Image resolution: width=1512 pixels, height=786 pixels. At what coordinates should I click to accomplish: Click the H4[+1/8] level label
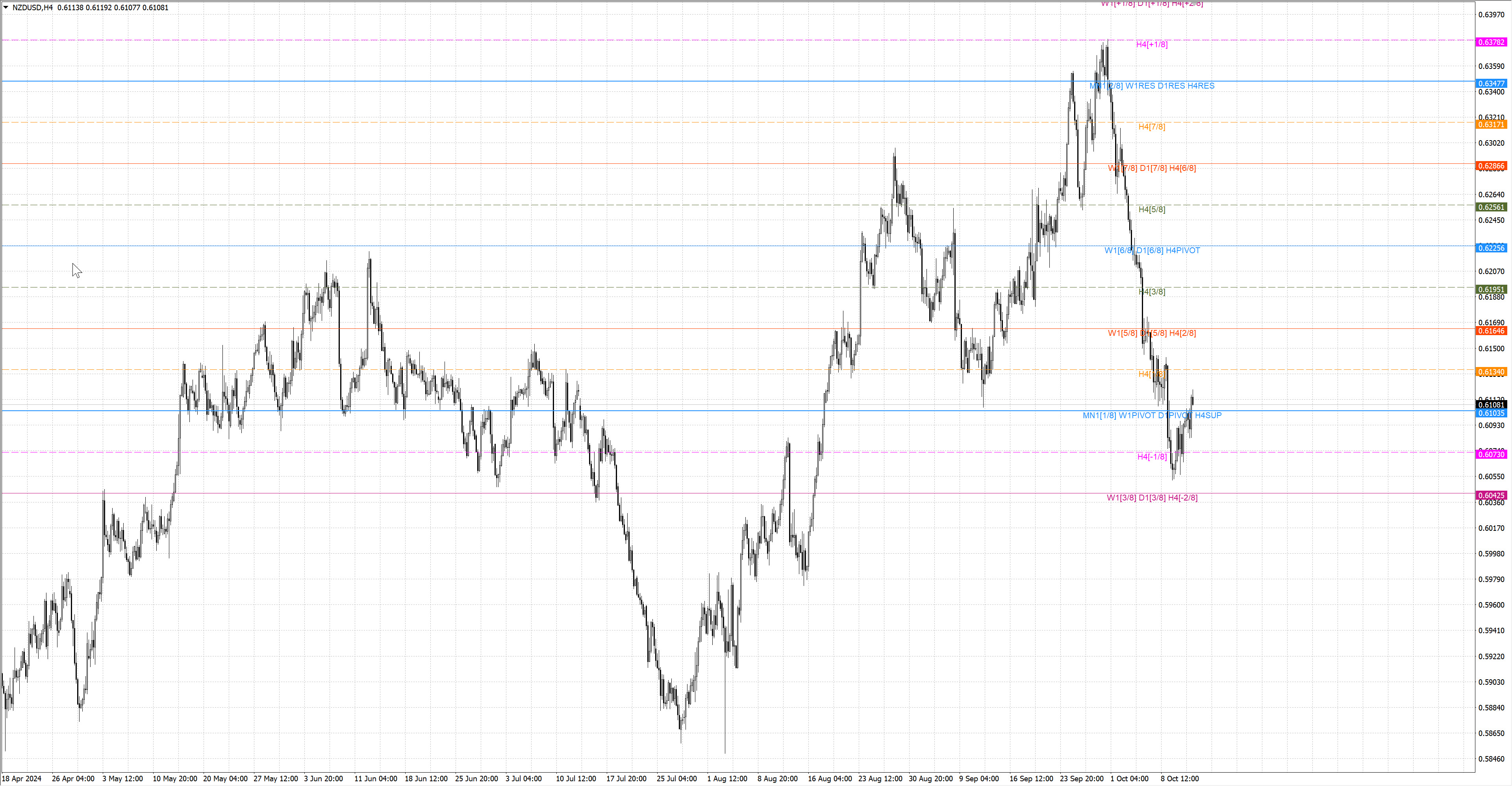(x=1152, y=44)
